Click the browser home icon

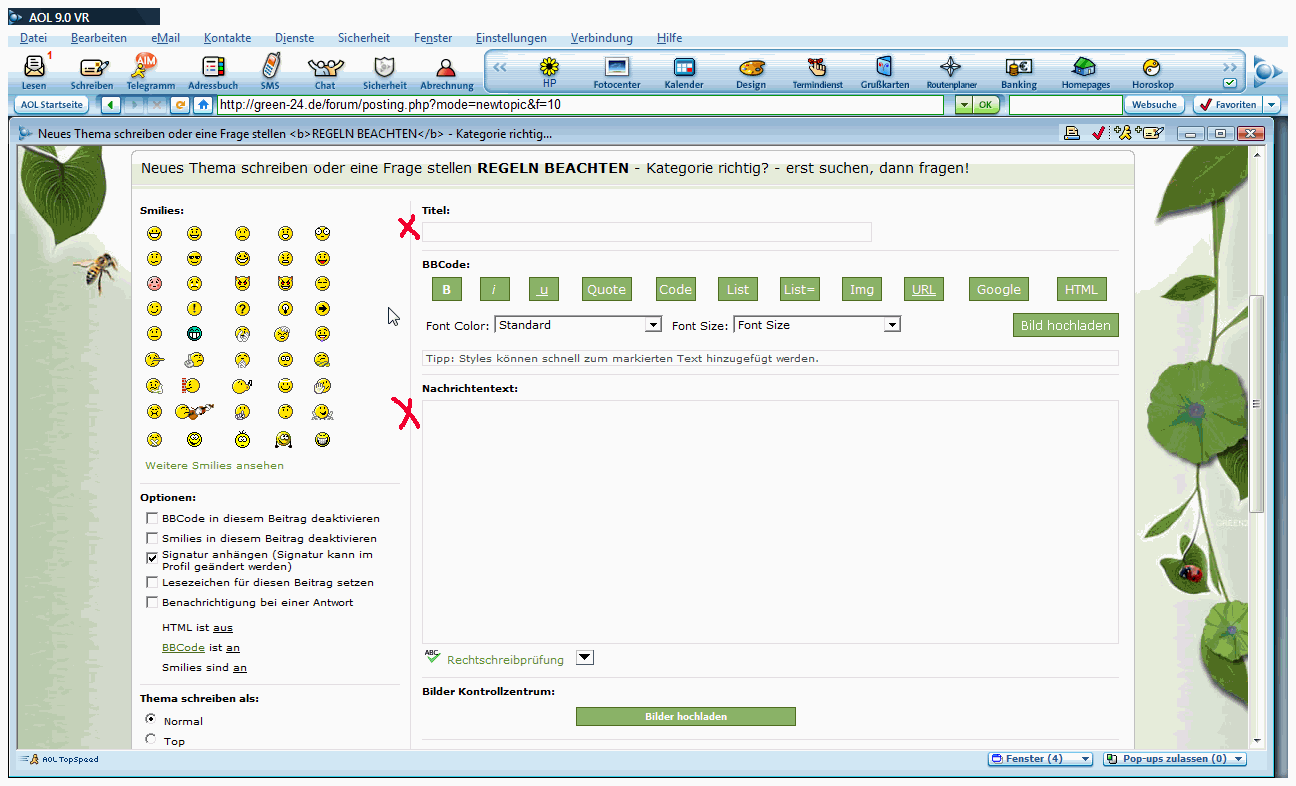(x=203, y=105)
